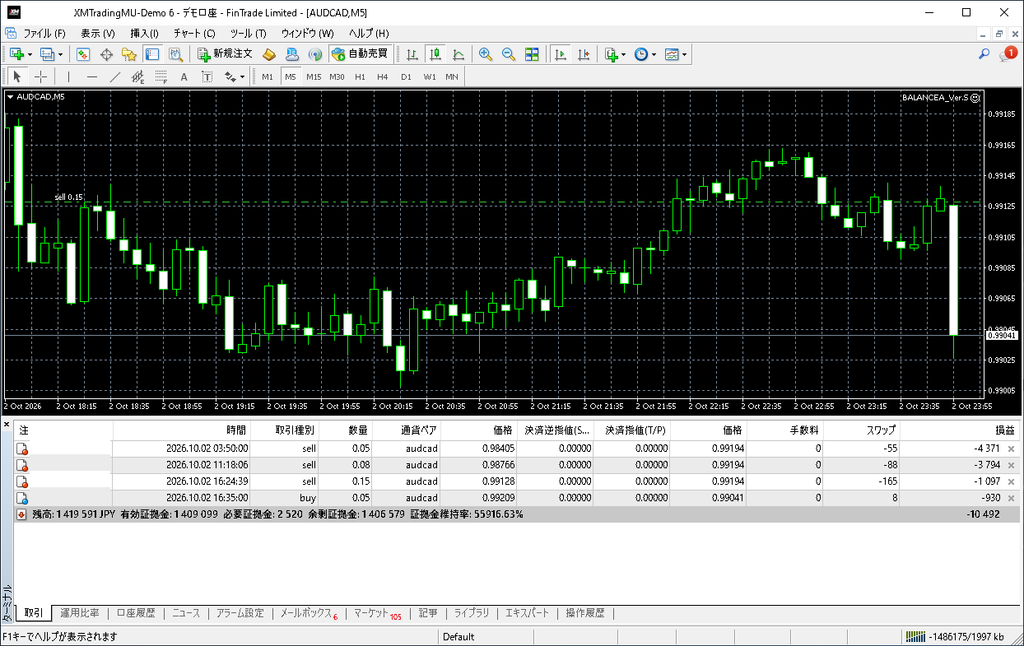The image size is (1024, 646).
Task: Open the Market Watch window icon
Action: point(83,54)
